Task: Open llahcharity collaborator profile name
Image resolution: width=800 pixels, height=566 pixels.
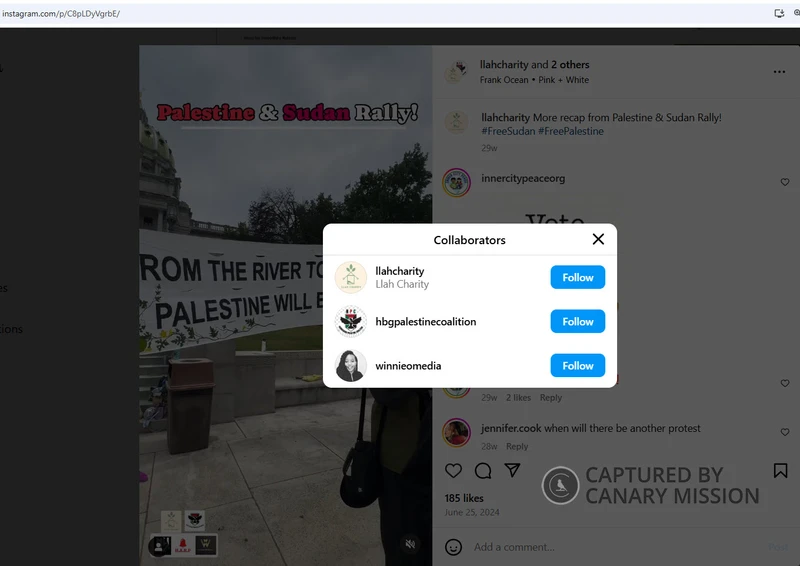Action: [x=399, y=271]
